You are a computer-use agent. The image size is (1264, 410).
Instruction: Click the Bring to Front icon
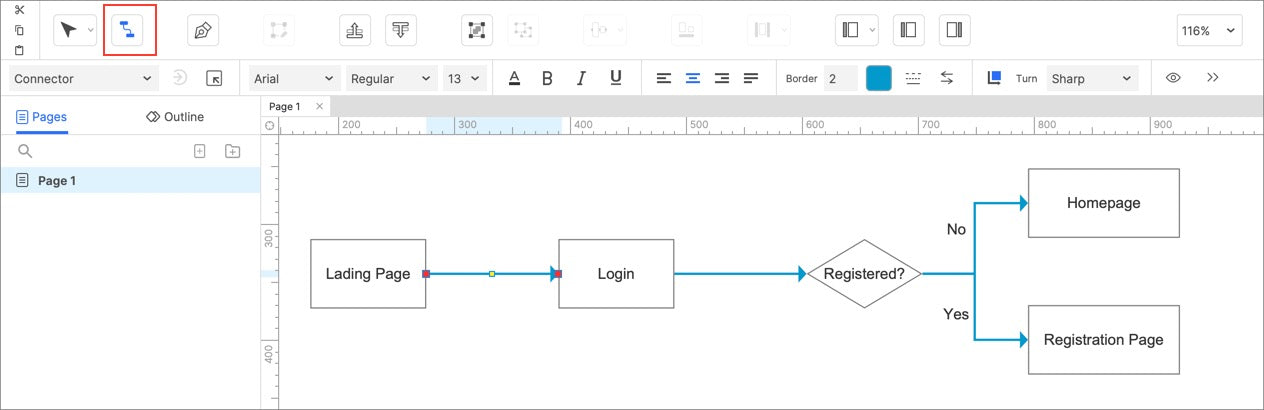354,30
